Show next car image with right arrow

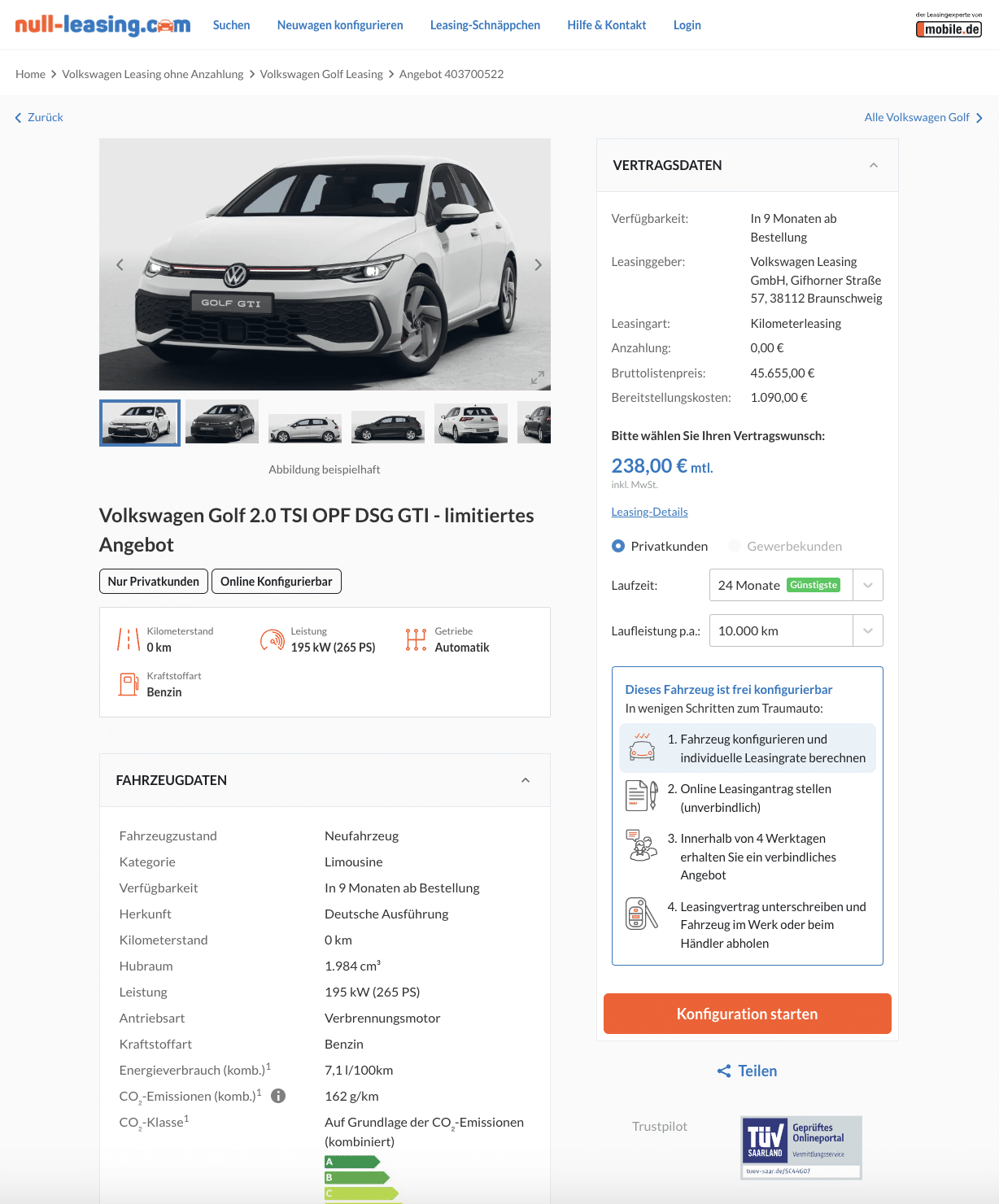[538, 264]
